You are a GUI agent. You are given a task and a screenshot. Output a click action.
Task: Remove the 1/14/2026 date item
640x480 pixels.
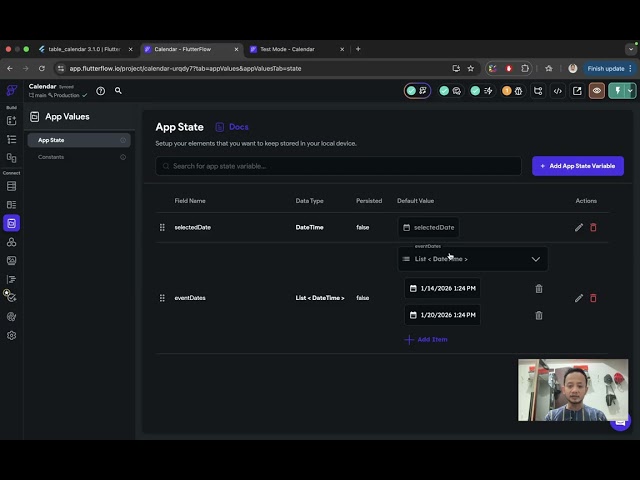(539, 289)
